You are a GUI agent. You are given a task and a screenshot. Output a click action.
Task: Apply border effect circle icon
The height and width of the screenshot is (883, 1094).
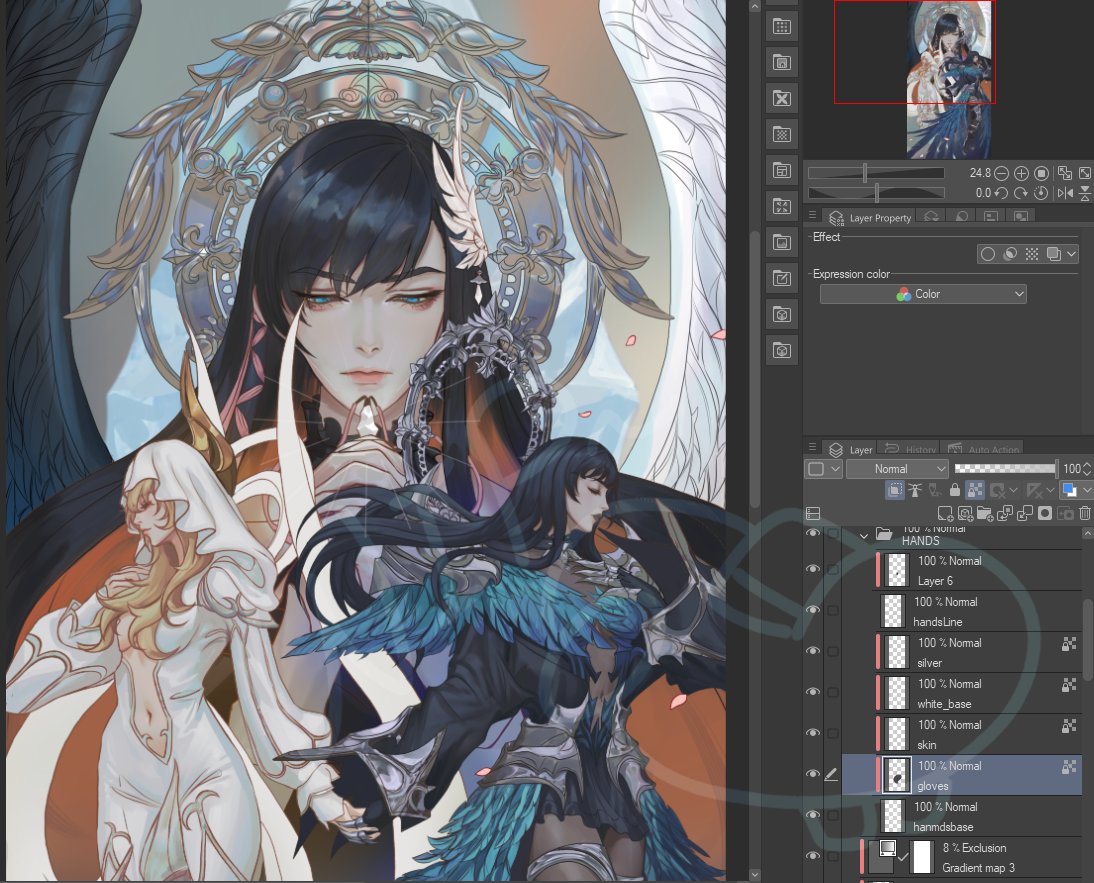click(988, 254)
